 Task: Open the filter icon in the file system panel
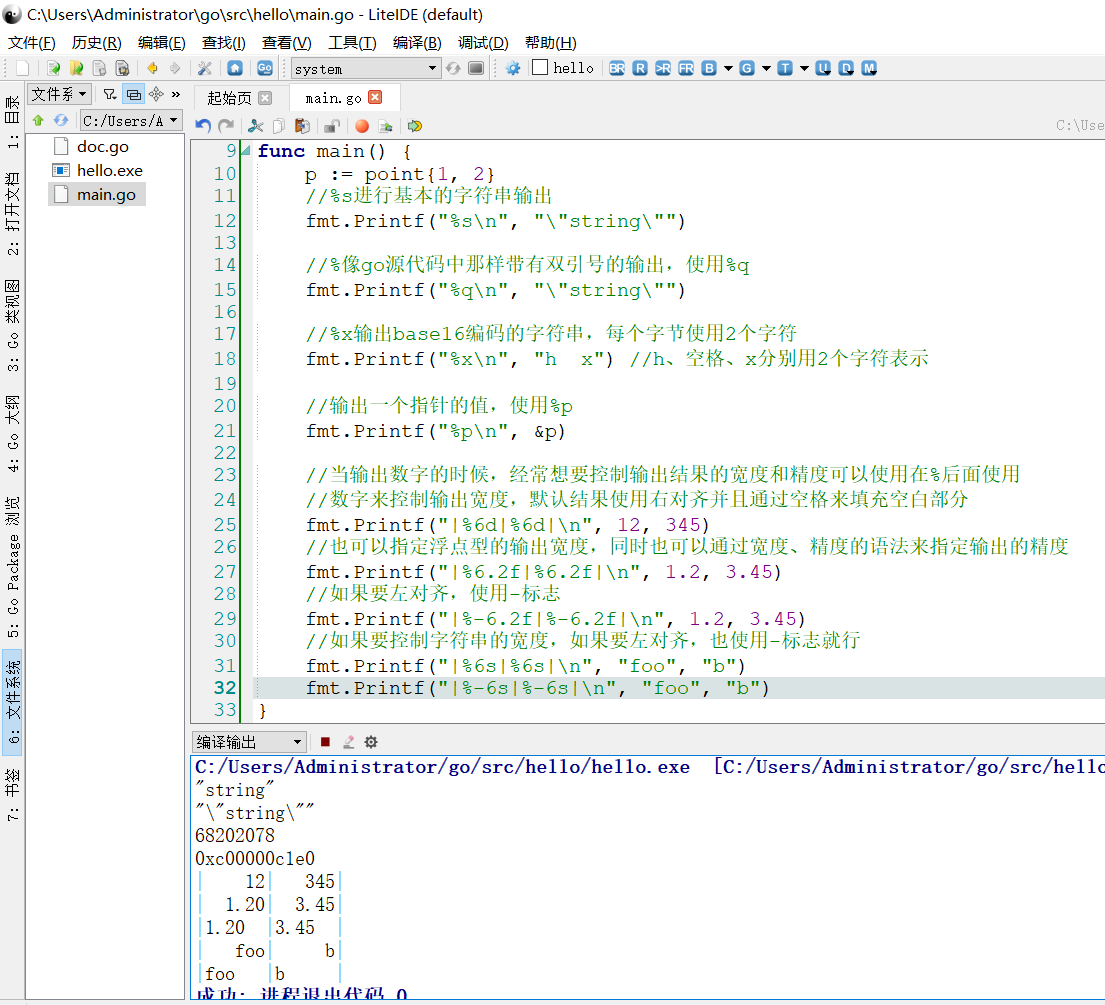pos(109,94)
